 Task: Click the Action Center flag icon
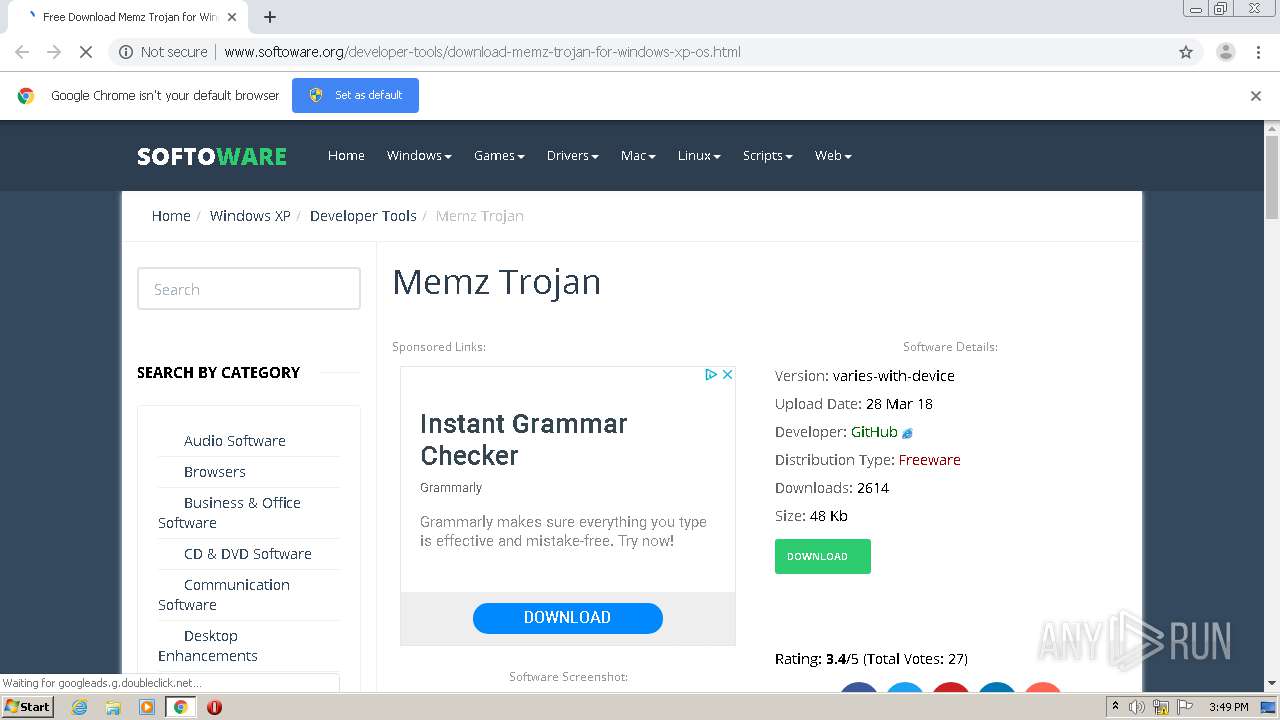coord(1184,707)
